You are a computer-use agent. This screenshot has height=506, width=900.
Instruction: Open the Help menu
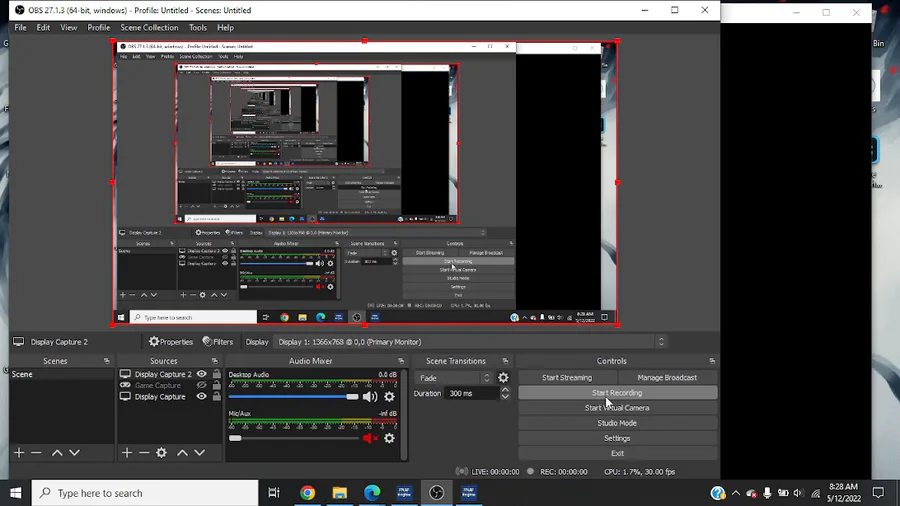[225, 28]
